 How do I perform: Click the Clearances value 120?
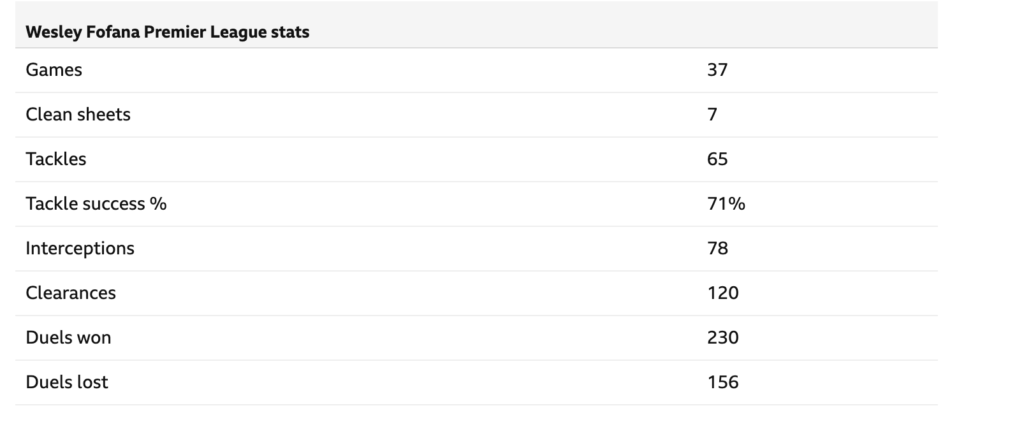[722, 293]
